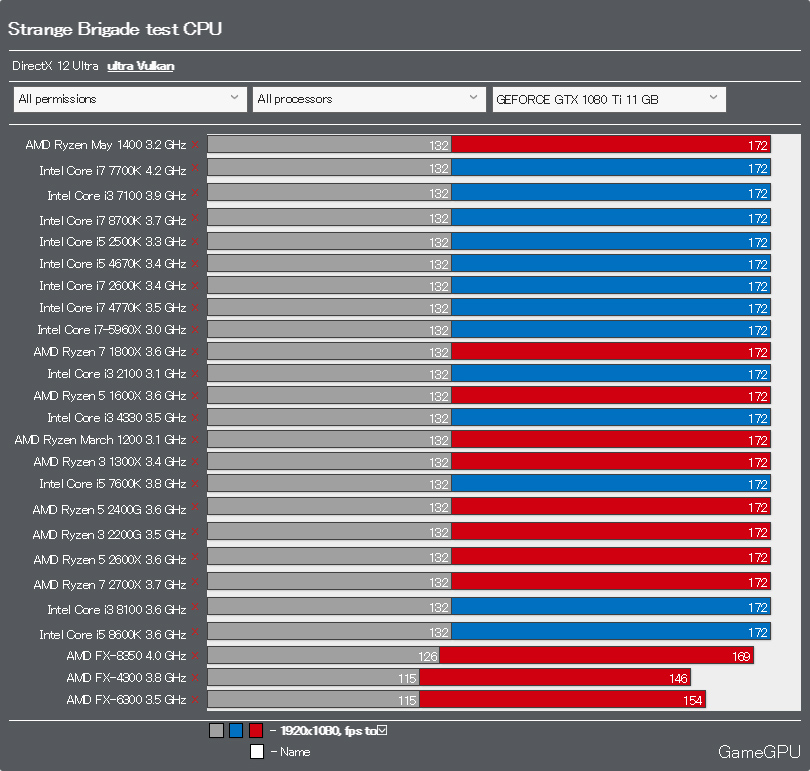810x771 pixels.
Task: Click red X beside AMD Ryzen 7 1800X
Action: [195, 352]
